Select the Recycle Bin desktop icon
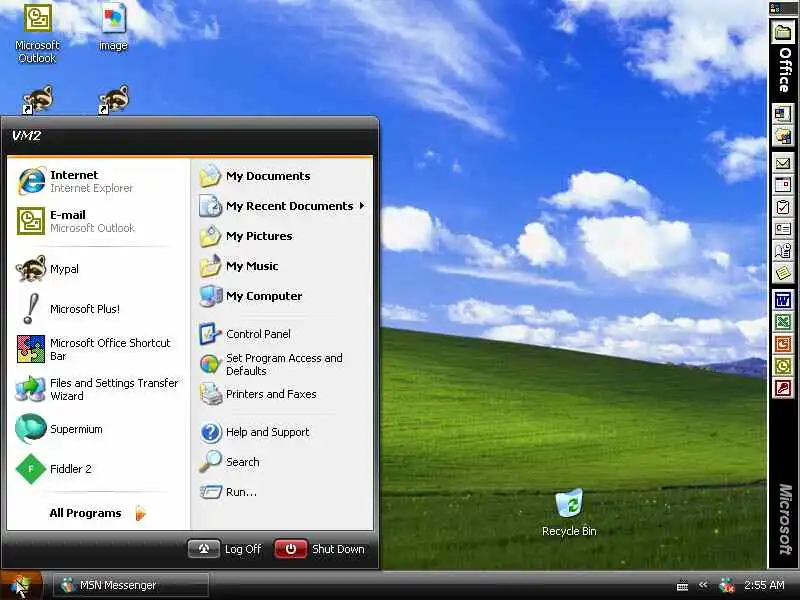 [x=569, y=512]
